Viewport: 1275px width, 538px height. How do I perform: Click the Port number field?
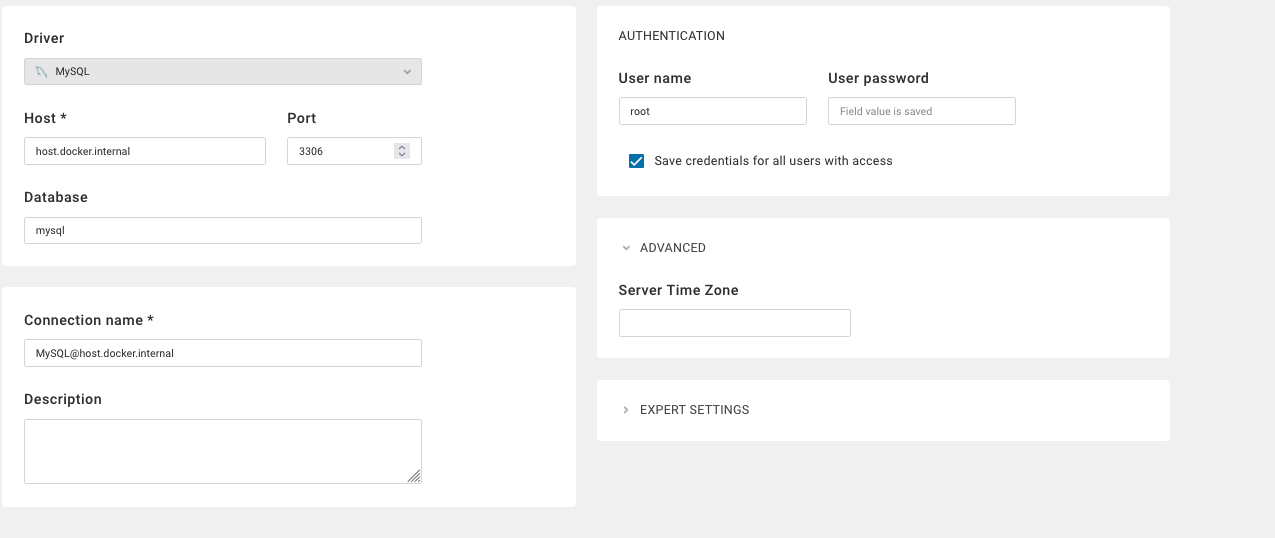[x=354, y=151]
